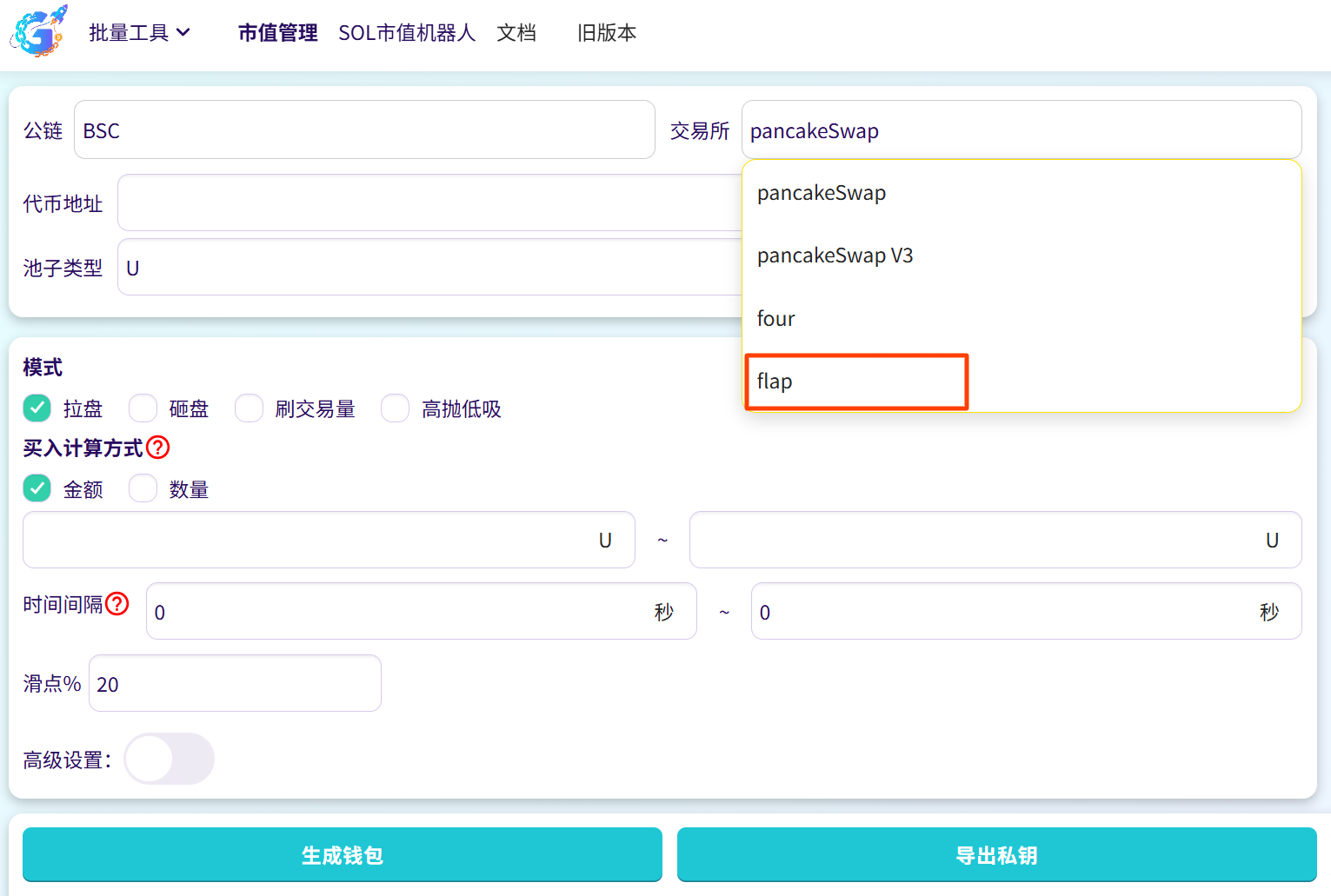Open the 文档 nav link

pyautogui.click(x=516, y=33)
